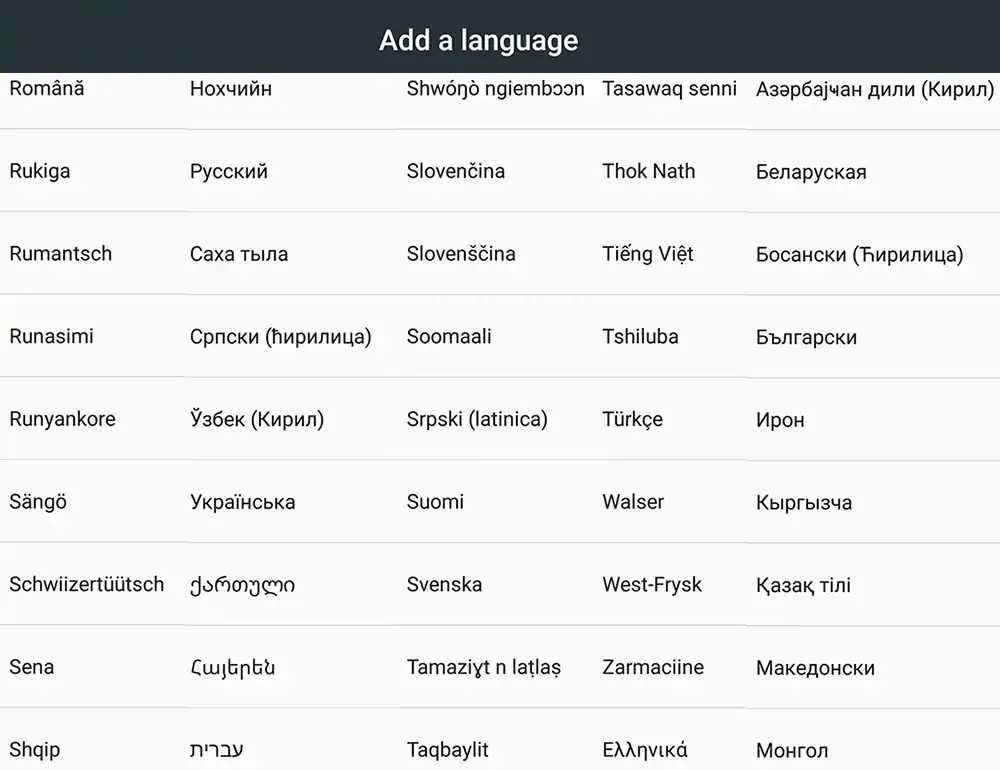
Task: Pick Soomaali from the list
Action: 449,336
